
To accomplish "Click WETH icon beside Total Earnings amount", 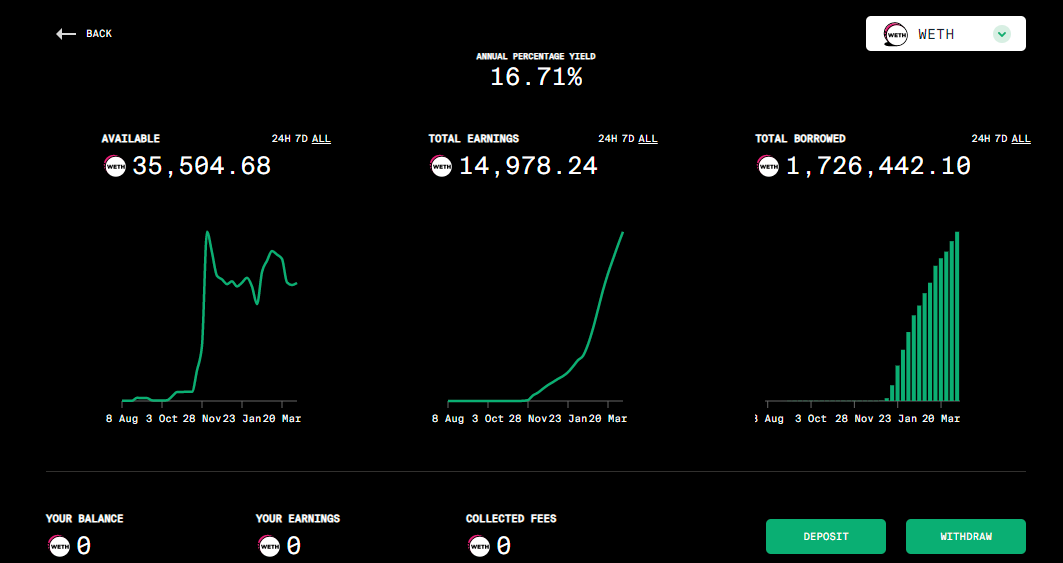I will click(441, 166).
